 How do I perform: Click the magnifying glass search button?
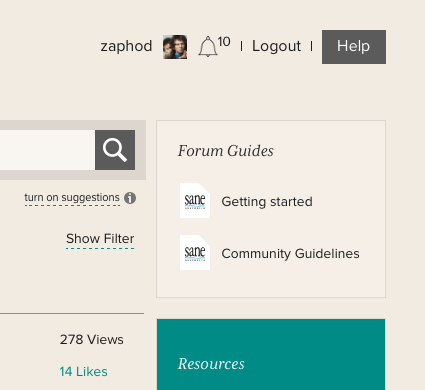115,150
